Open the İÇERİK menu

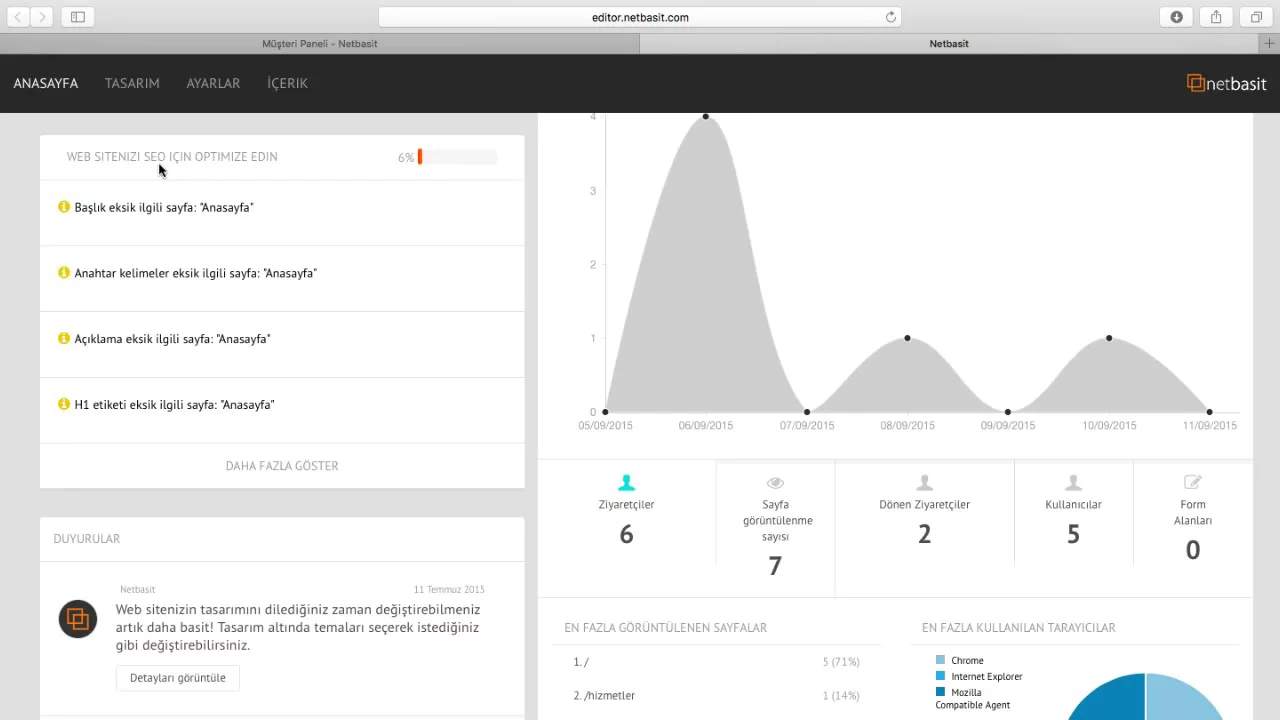(x=287, y=84)
